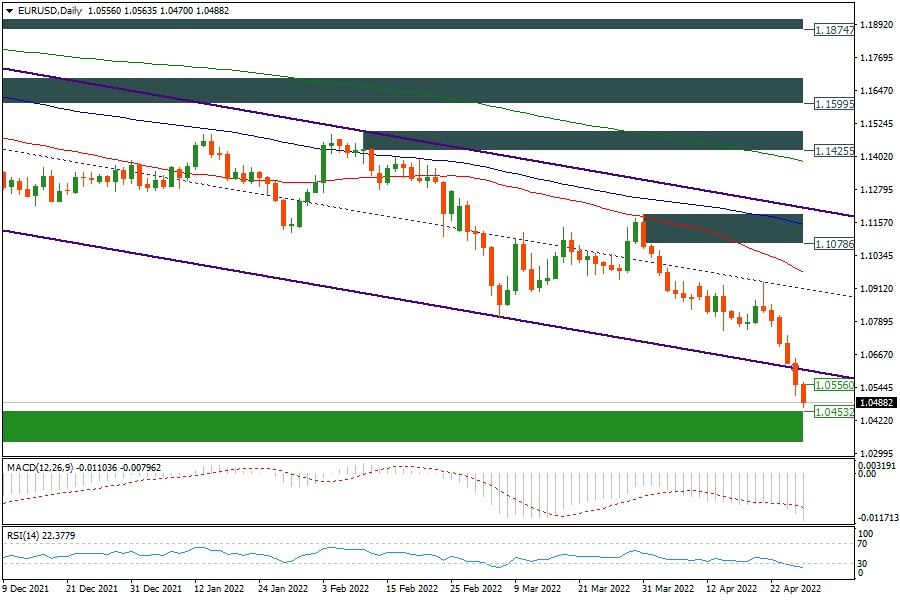Select the 1.05560 price level label

tap(832, 385)
